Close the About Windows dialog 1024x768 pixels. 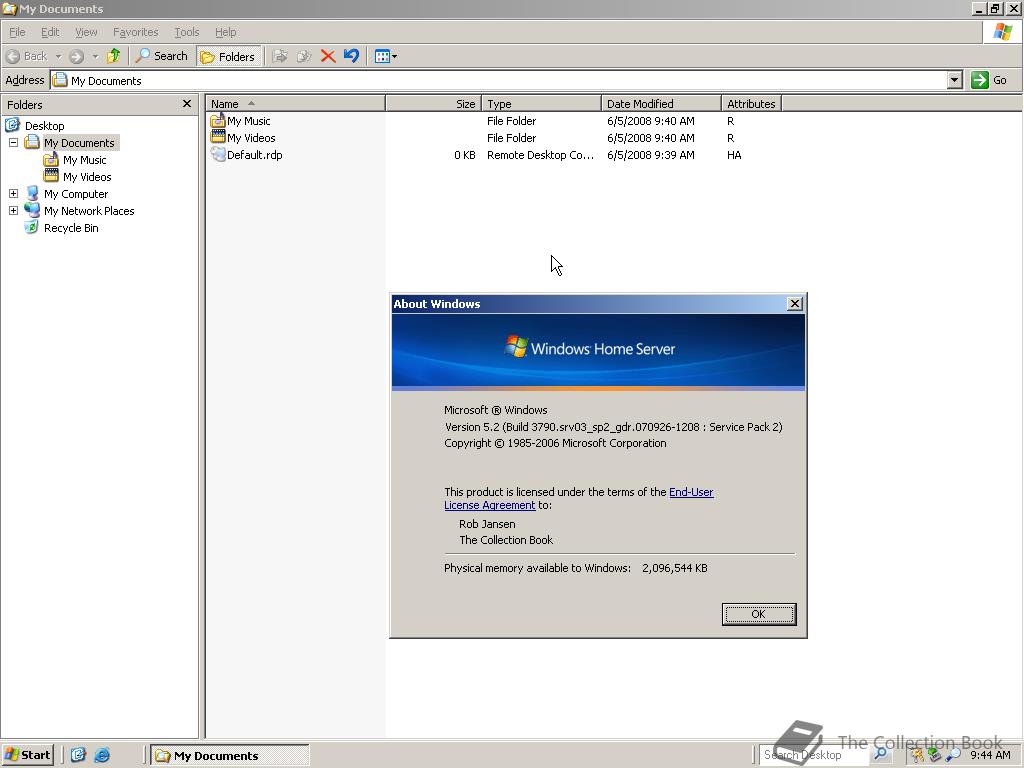795,304
